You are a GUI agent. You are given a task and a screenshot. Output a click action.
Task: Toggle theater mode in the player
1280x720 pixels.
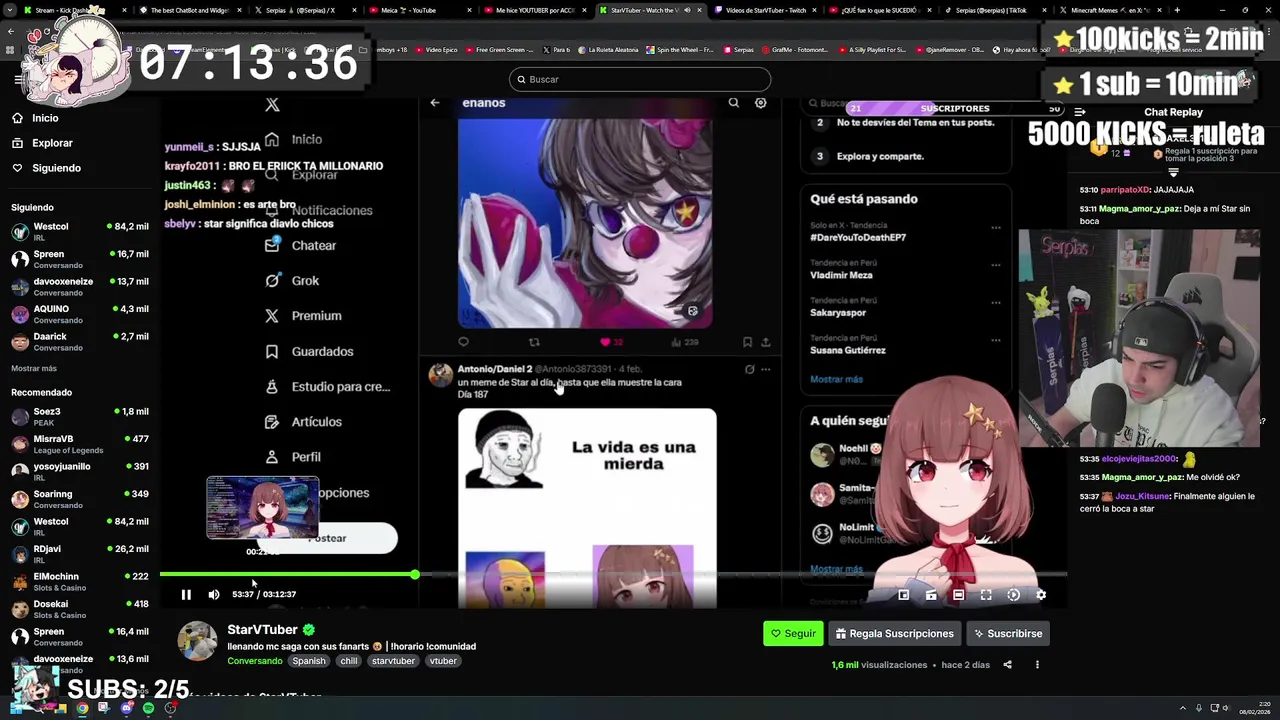tap(958, 595)
